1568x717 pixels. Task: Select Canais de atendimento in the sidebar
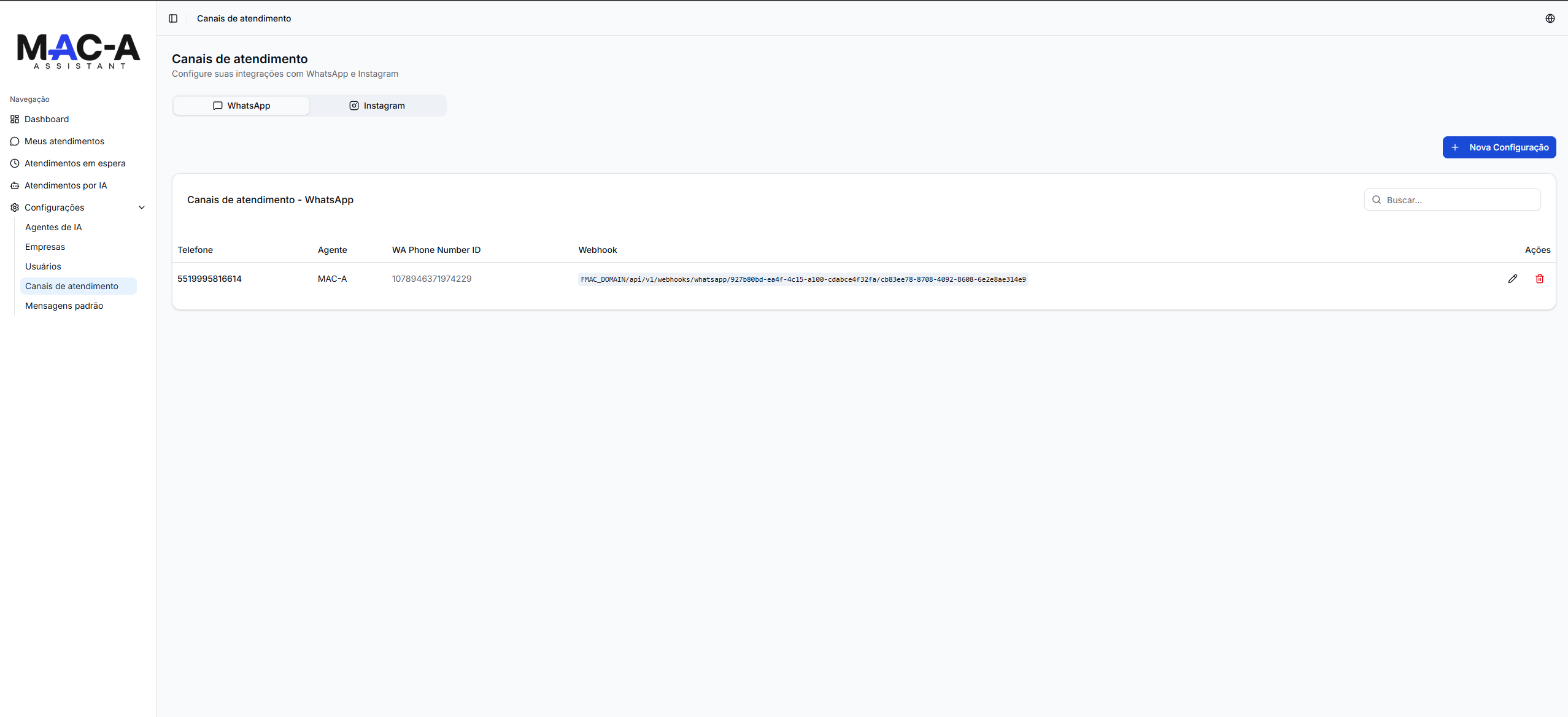click(x=79, y=286)
